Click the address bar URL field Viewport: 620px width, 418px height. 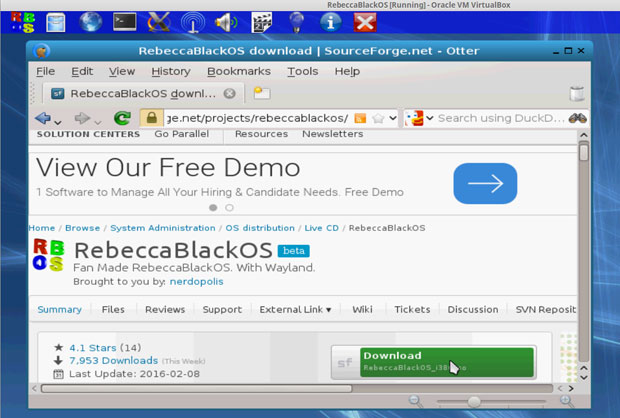click(258, 118)
